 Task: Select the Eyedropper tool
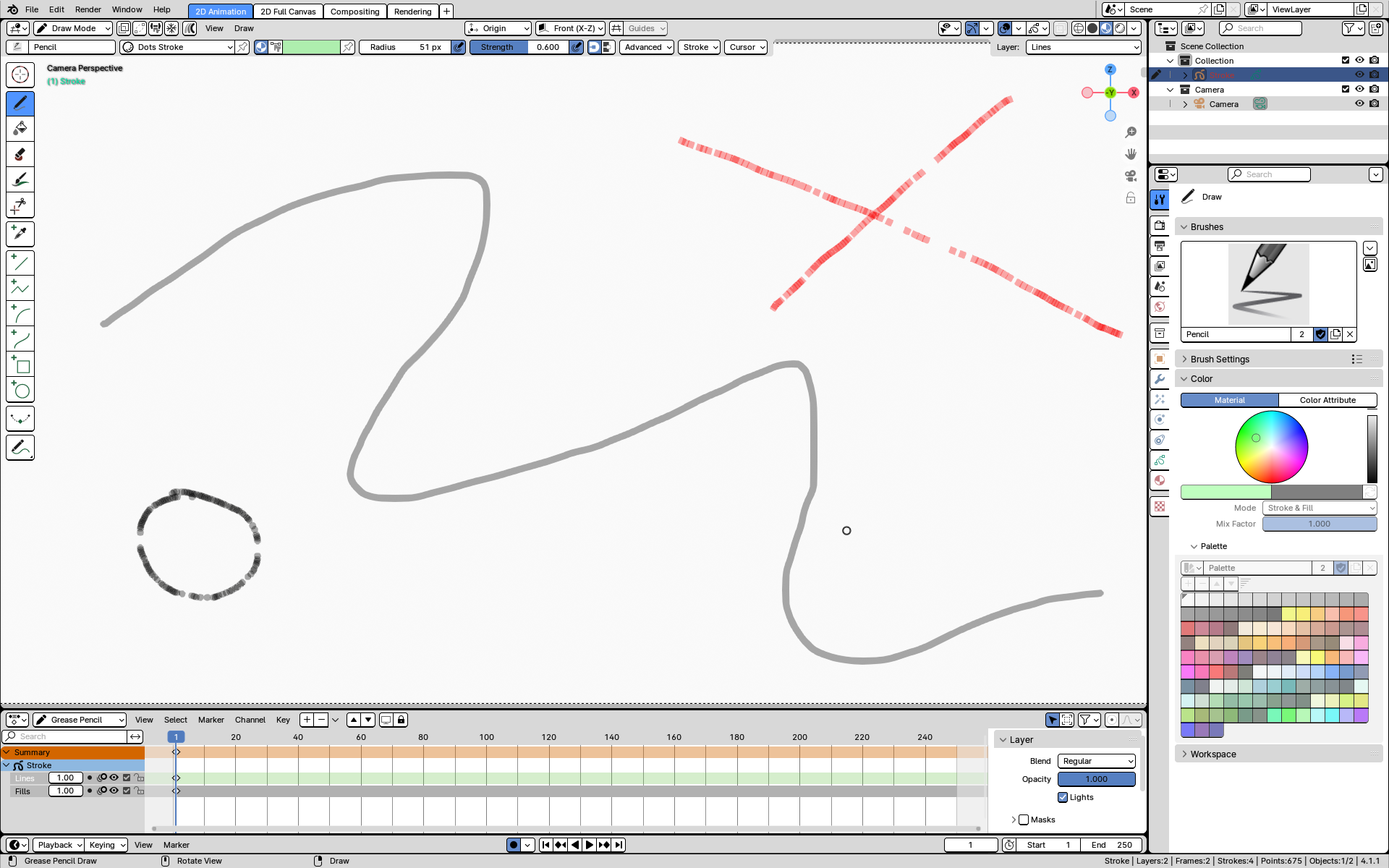20,234
